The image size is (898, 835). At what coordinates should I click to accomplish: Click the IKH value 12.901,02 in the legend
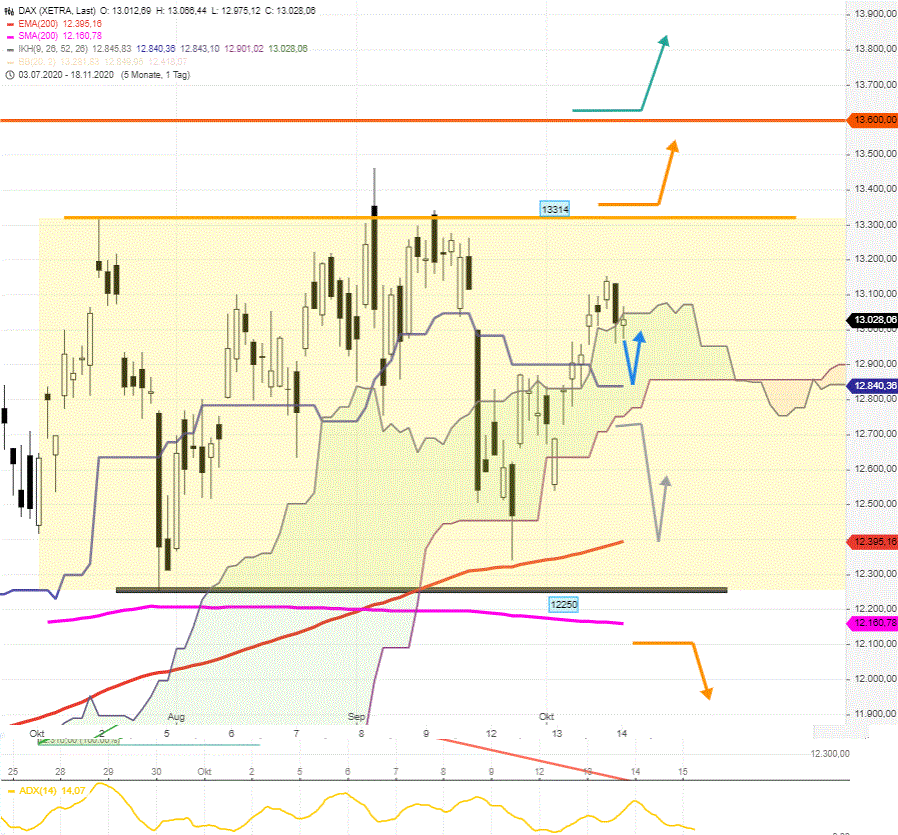pyautogui.click(x=244, y=49)
